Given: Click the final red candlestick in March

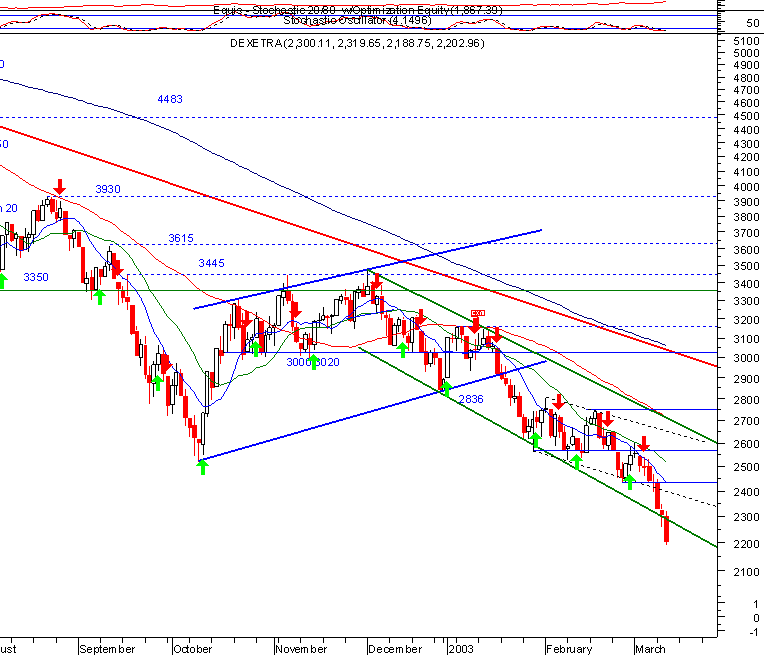Looking at the screenshot, I should coord(666,529).
